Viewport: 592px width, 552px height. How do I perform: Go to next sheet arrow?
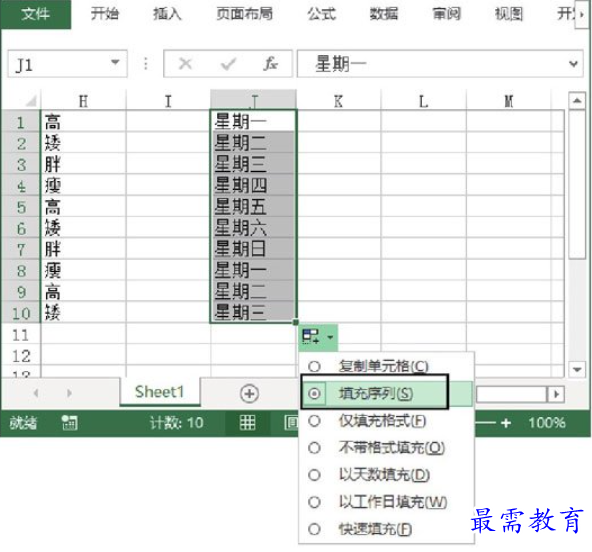tap(69, 393)
